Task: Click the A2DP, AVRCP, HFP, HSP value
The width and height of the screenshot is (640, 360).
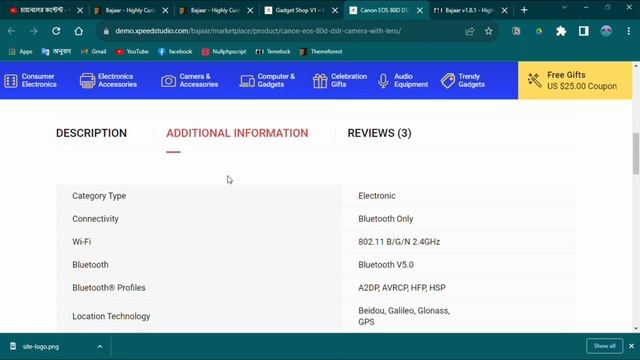Action: [x=402, y=288]
